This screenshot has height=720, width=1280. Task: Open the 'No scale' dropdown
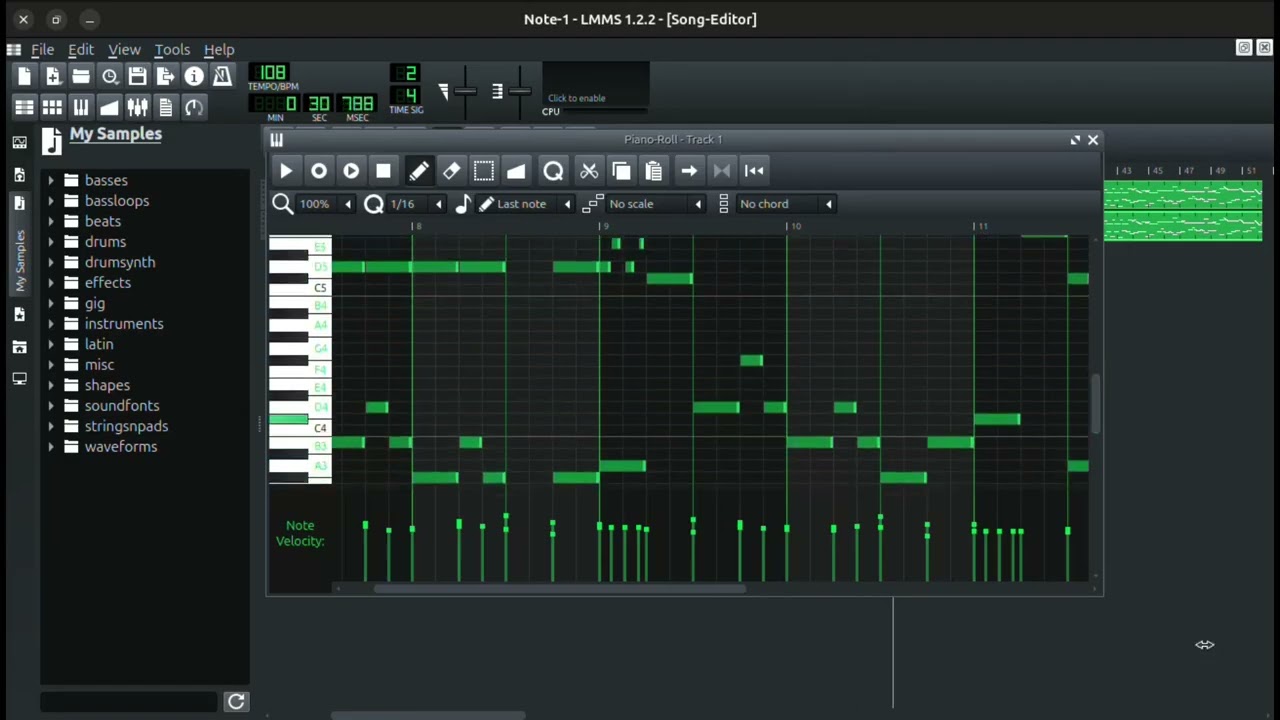tap(655, 204)
